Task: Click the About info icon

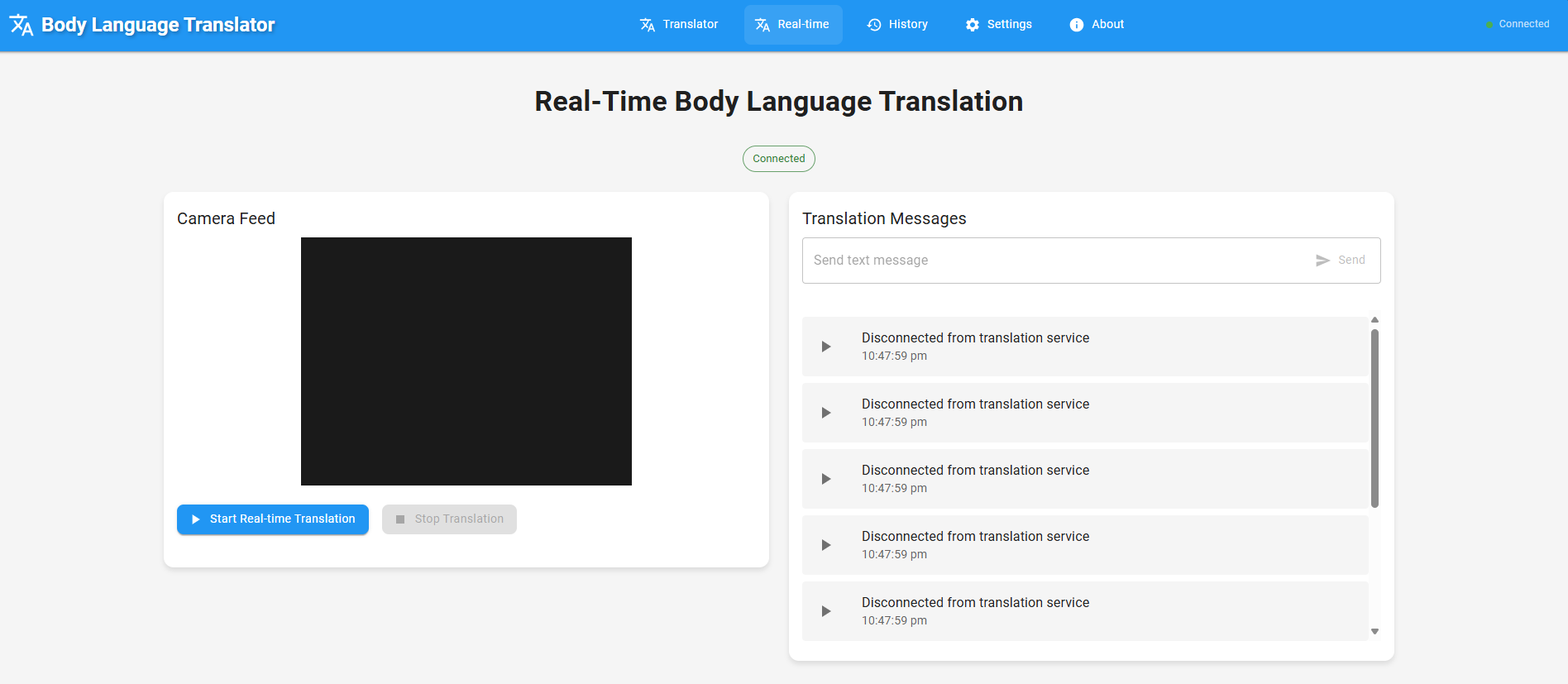Action: point(1077,25)
